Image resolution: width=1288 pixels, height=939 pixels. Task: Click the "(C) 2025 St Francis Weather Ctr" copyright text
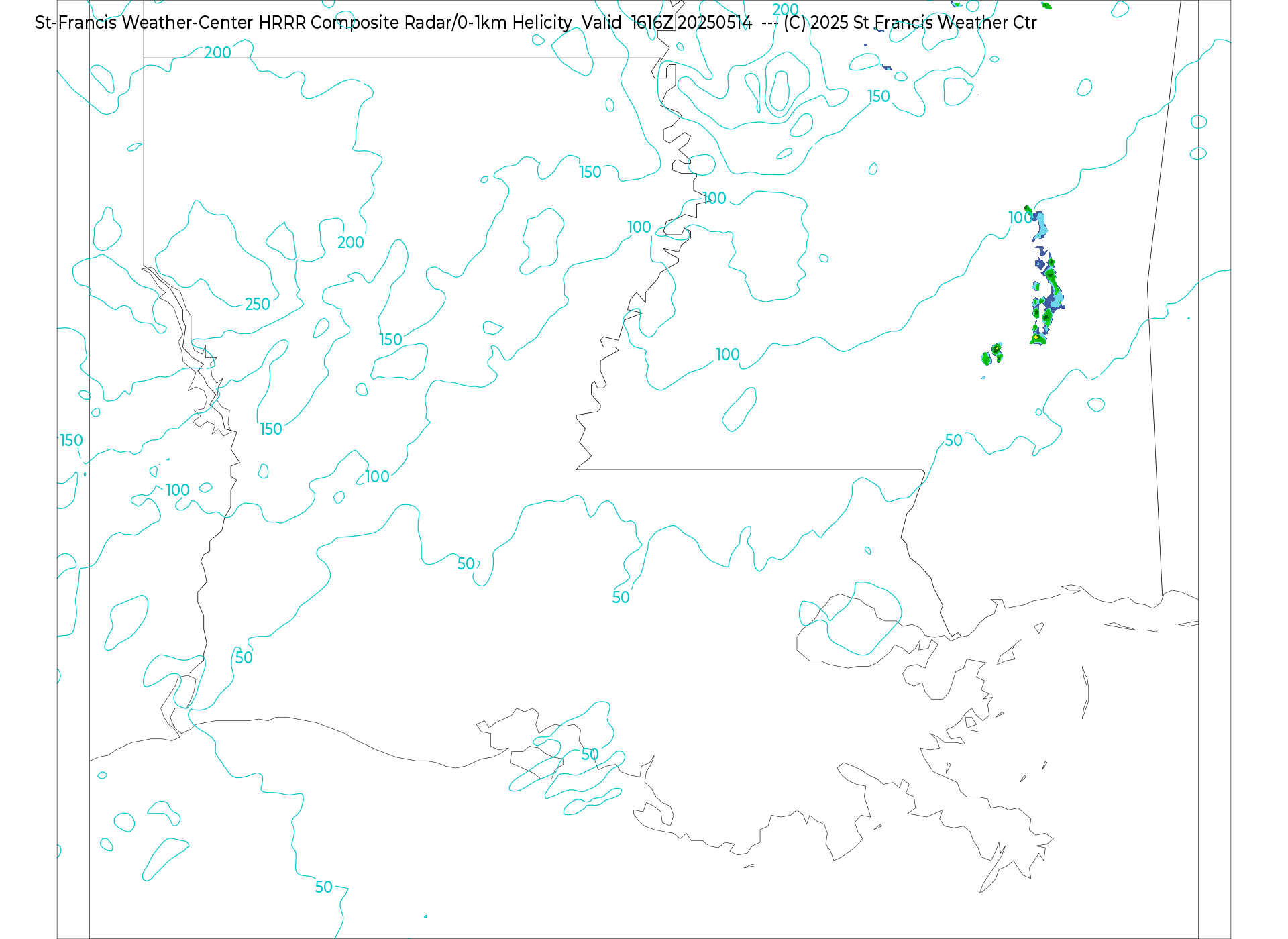click(910, 23)
